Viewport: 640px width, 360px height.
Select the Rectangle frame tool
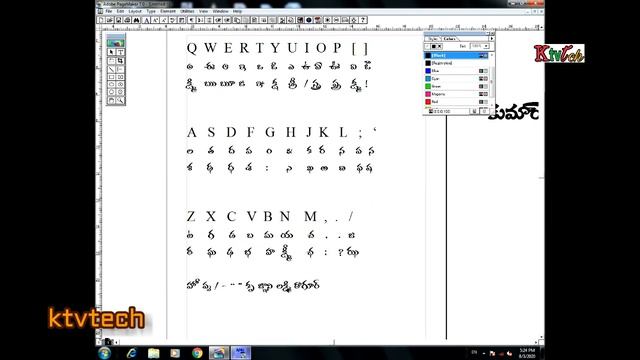[x=120, y=77]
